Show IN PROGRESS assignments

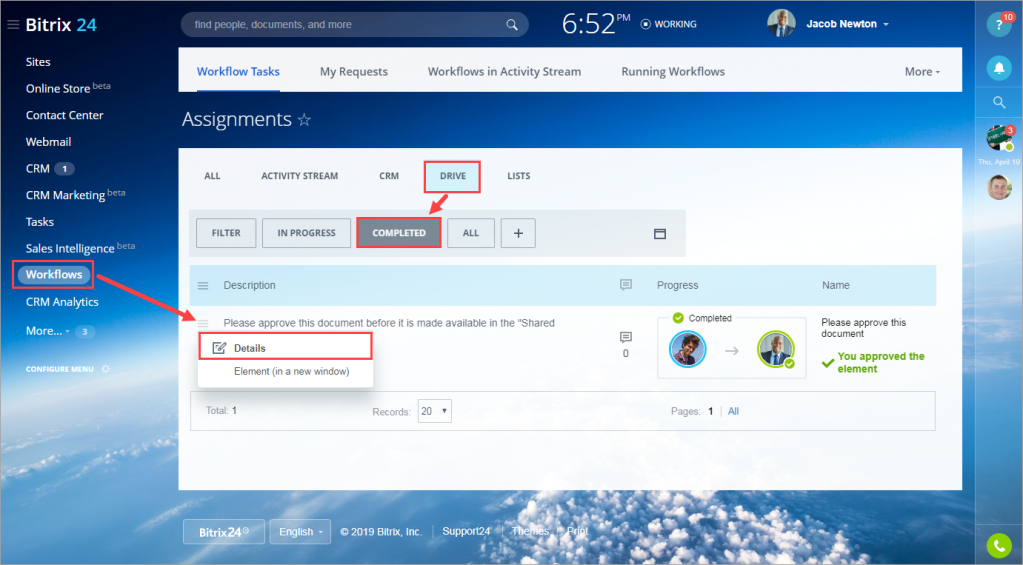306,233
